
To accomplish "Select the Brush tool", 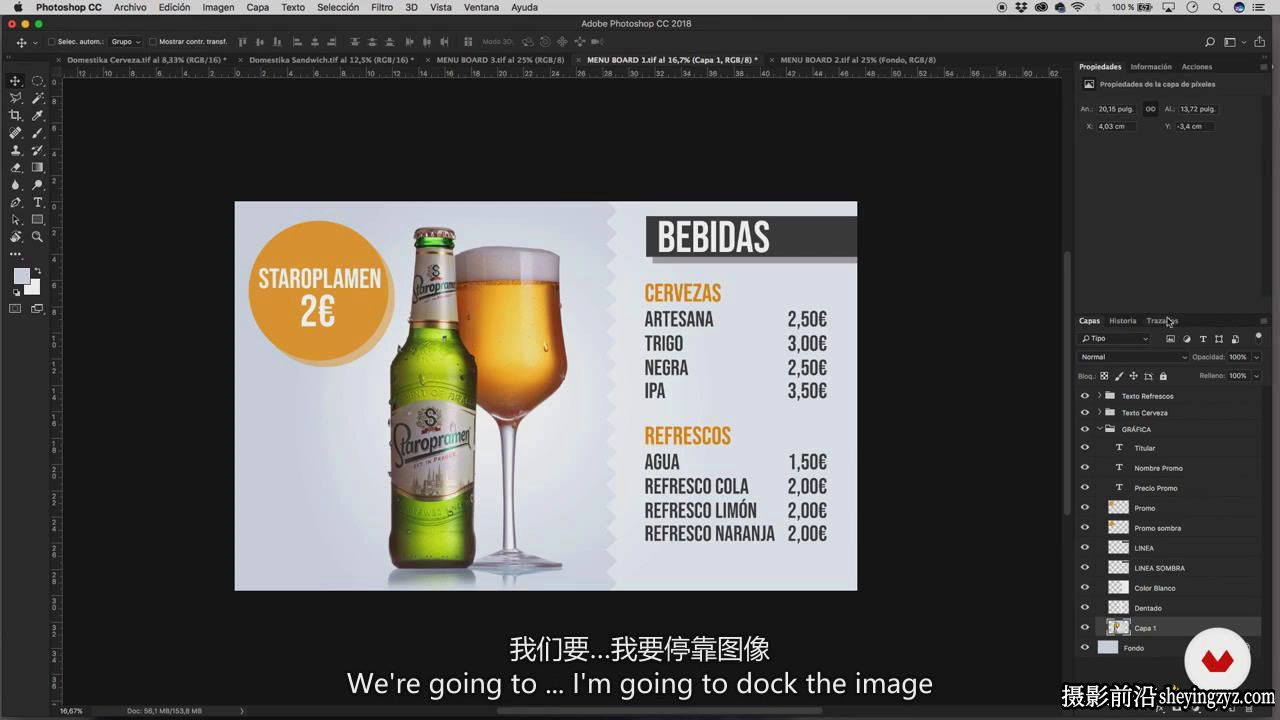I will 37,132.
